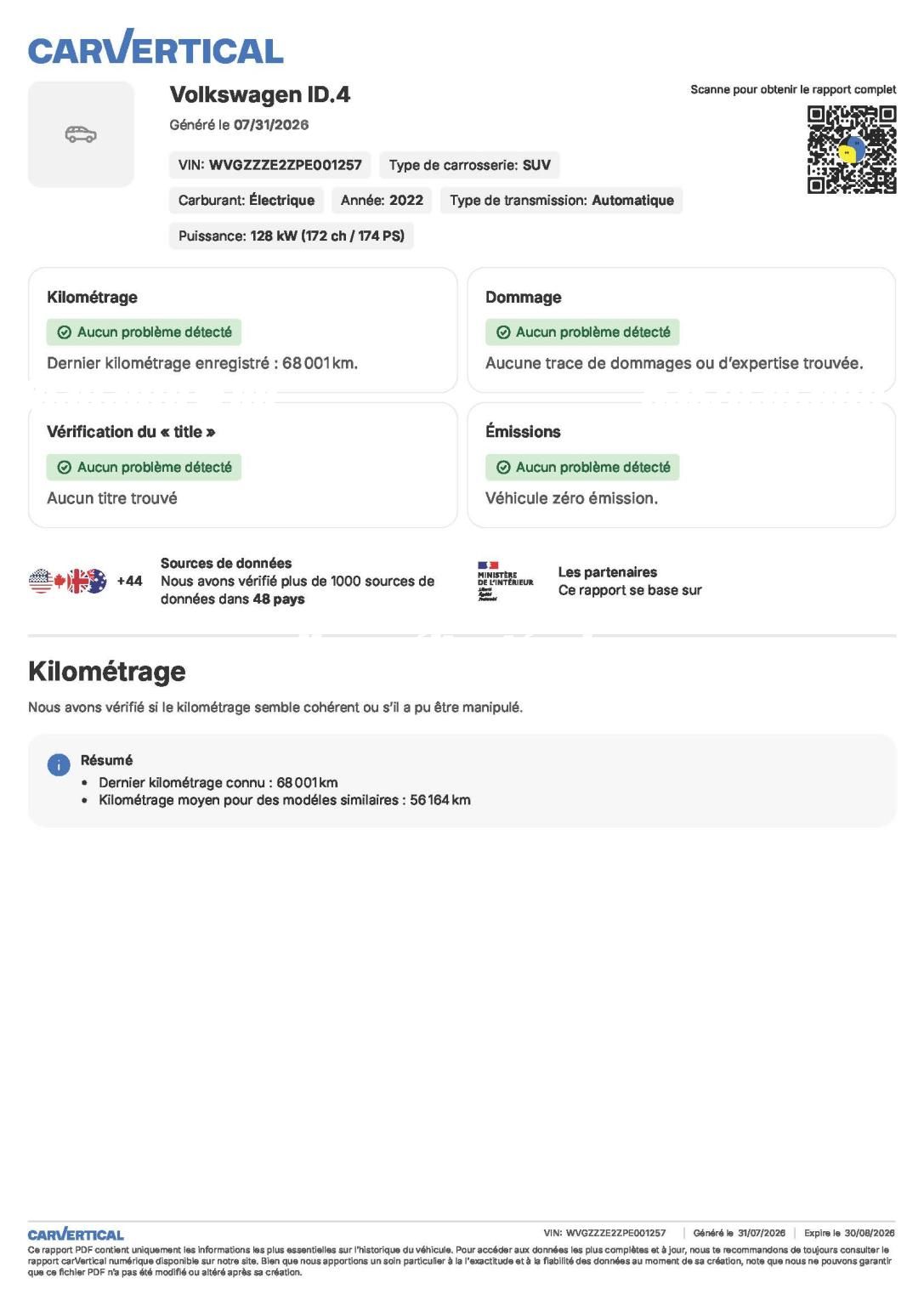This screenshot has height=1306, width=924.
Task: Click the QR code for full report
Action: pyautogui.click(x=852, y=150)
